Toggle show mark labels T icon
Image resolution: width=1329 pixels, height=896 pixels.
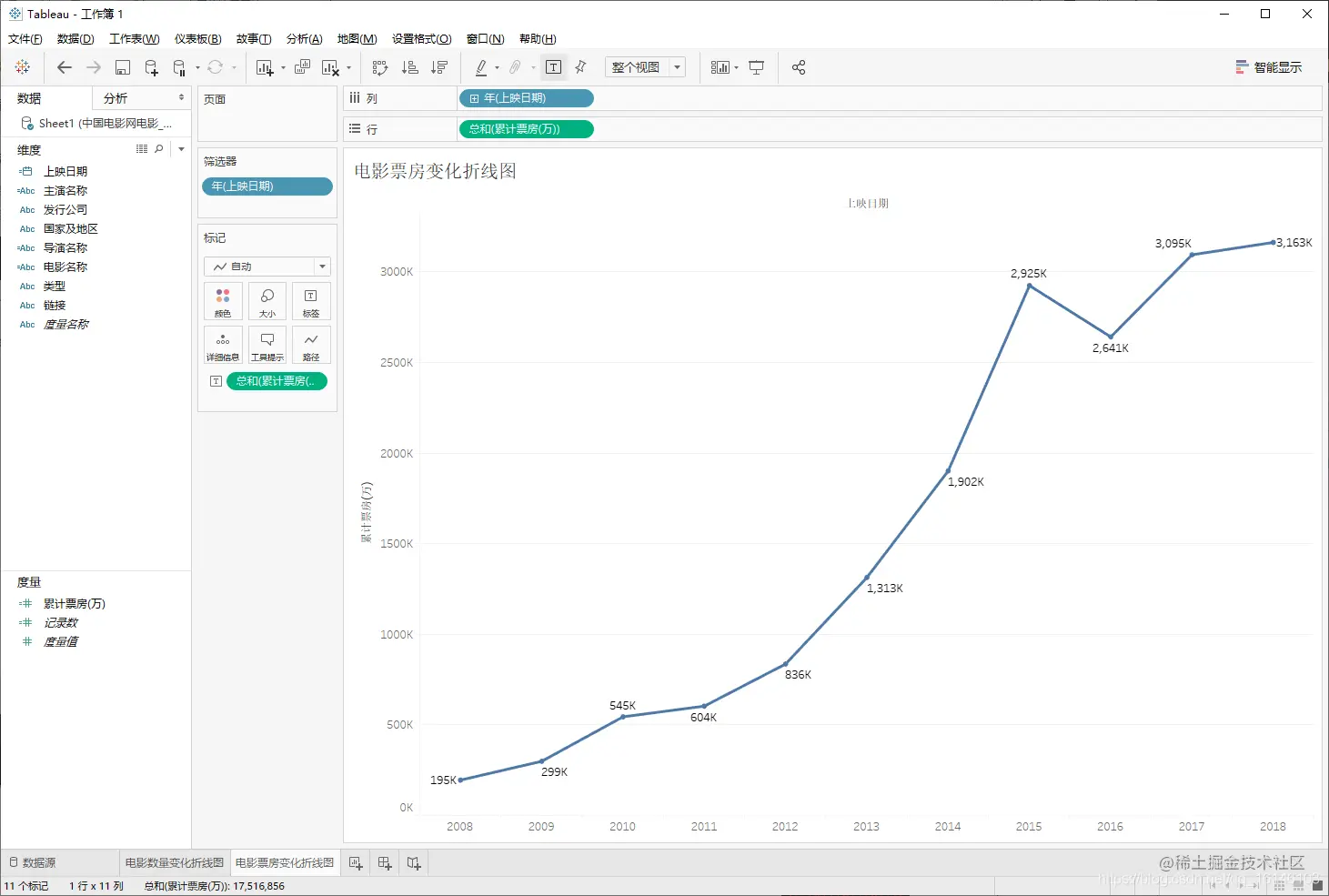tap(553, 67)
